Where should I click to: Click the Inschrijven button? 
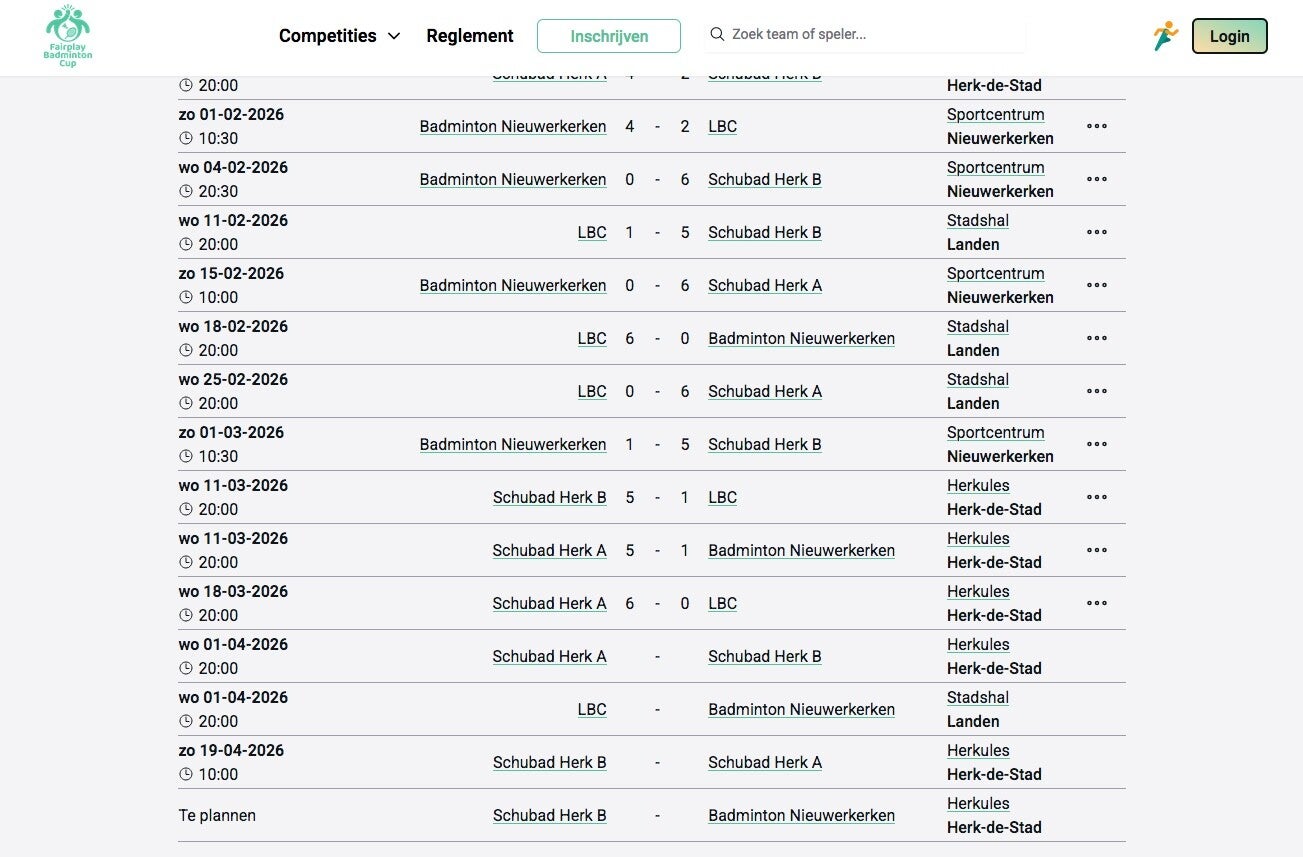click(x=609, y=36)
